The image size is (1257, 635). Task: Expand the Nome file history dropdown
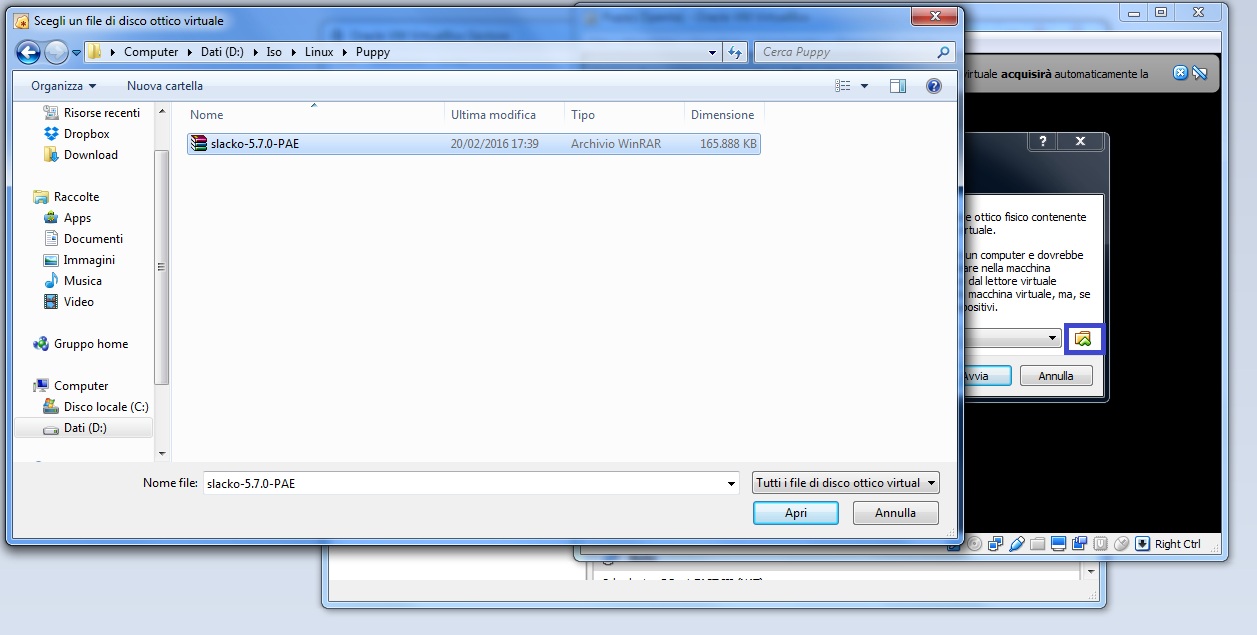731,484
